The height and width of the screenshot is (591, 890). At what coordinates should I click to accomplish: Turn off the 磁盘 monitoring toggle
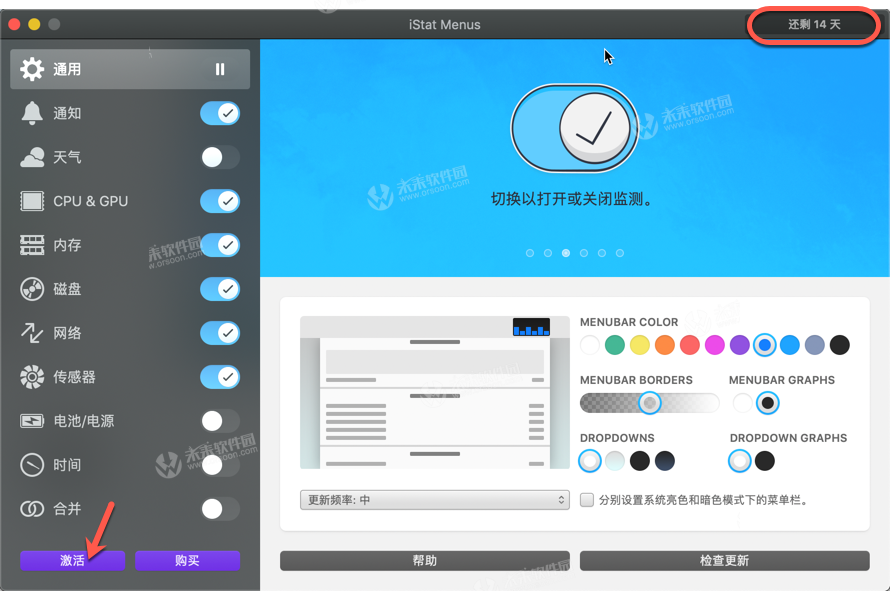point(220,289)
